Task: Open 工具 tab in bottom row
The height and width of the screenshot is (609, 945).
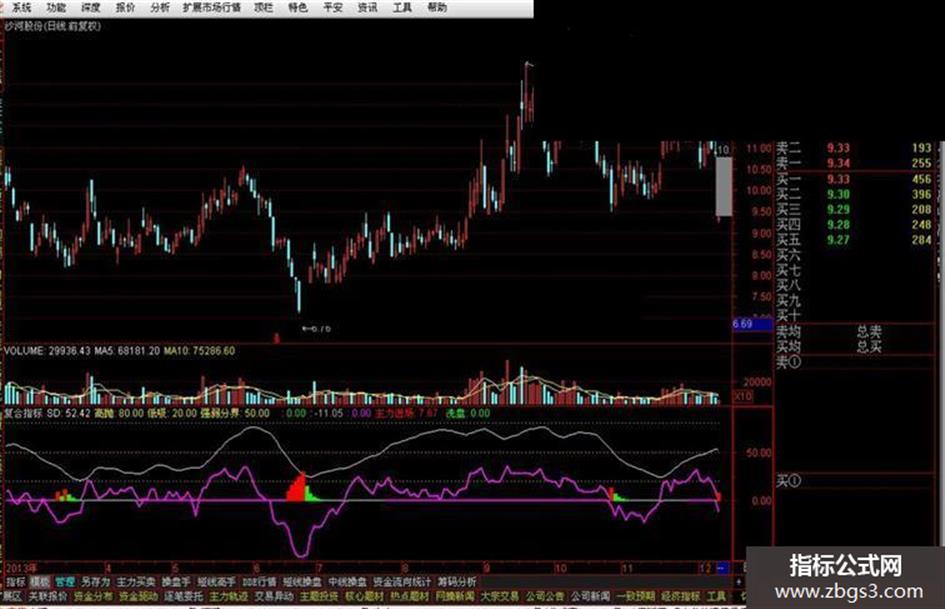Action: pos(716,596)
